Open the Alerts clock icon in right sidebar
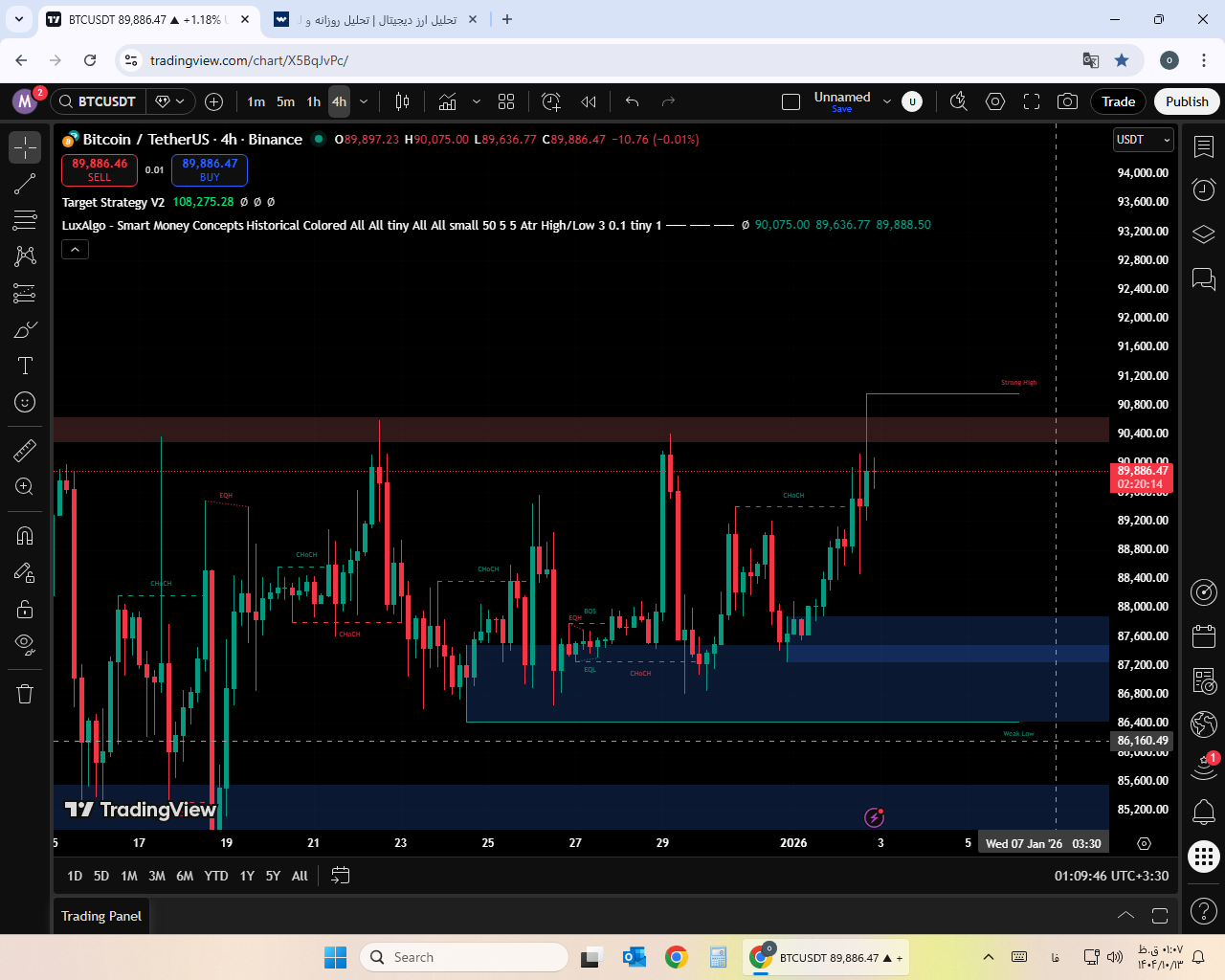1225x980 pixels. pos(1204,189)
